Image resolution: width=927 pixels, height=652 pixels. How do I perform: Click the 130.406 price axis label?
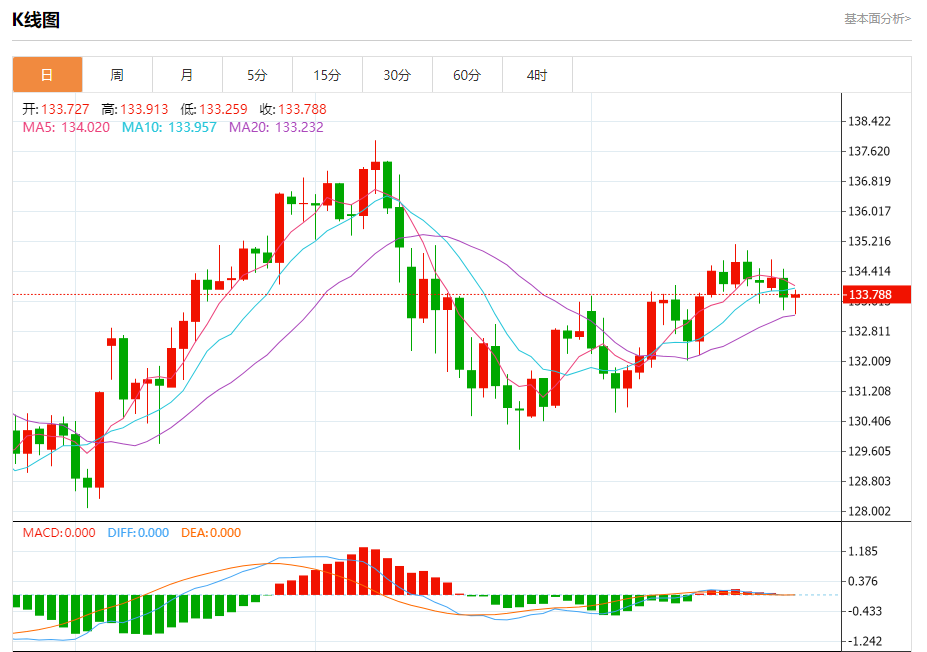[x=869, y=421]
